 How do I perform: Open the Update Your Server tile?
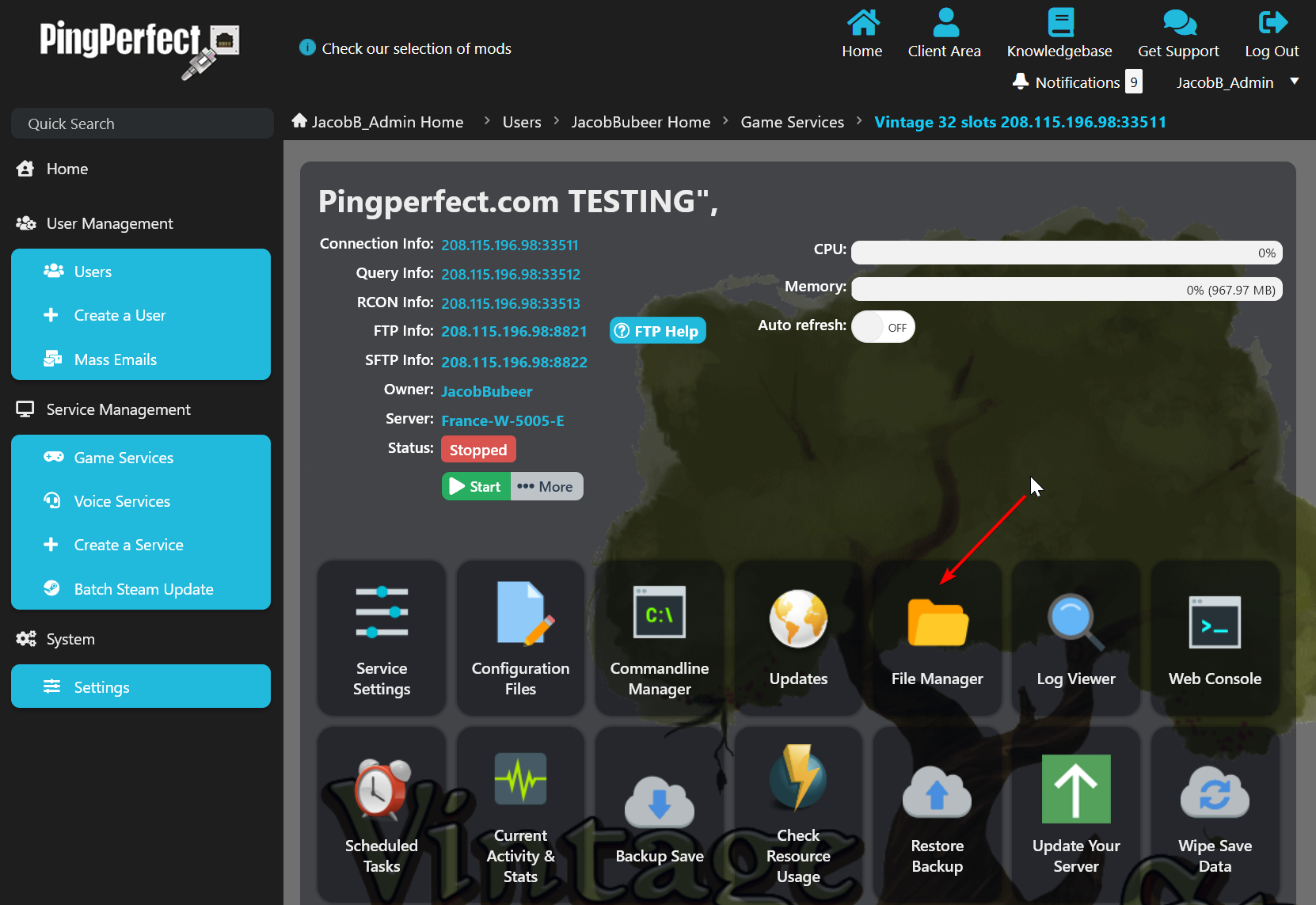click(x=1076, y=816)
